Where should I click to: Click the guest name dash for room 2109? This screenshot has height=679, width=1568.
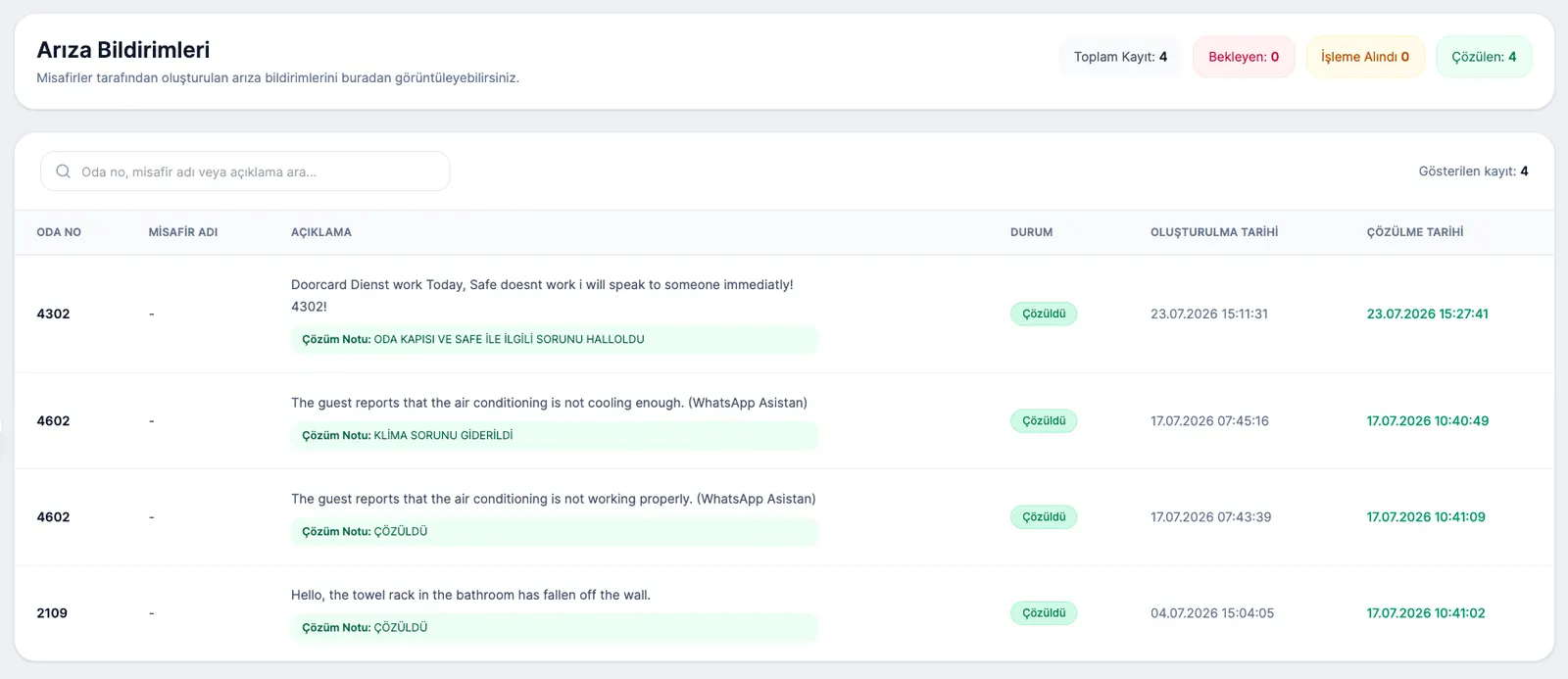pyautogui.click(x=152, y=612)
